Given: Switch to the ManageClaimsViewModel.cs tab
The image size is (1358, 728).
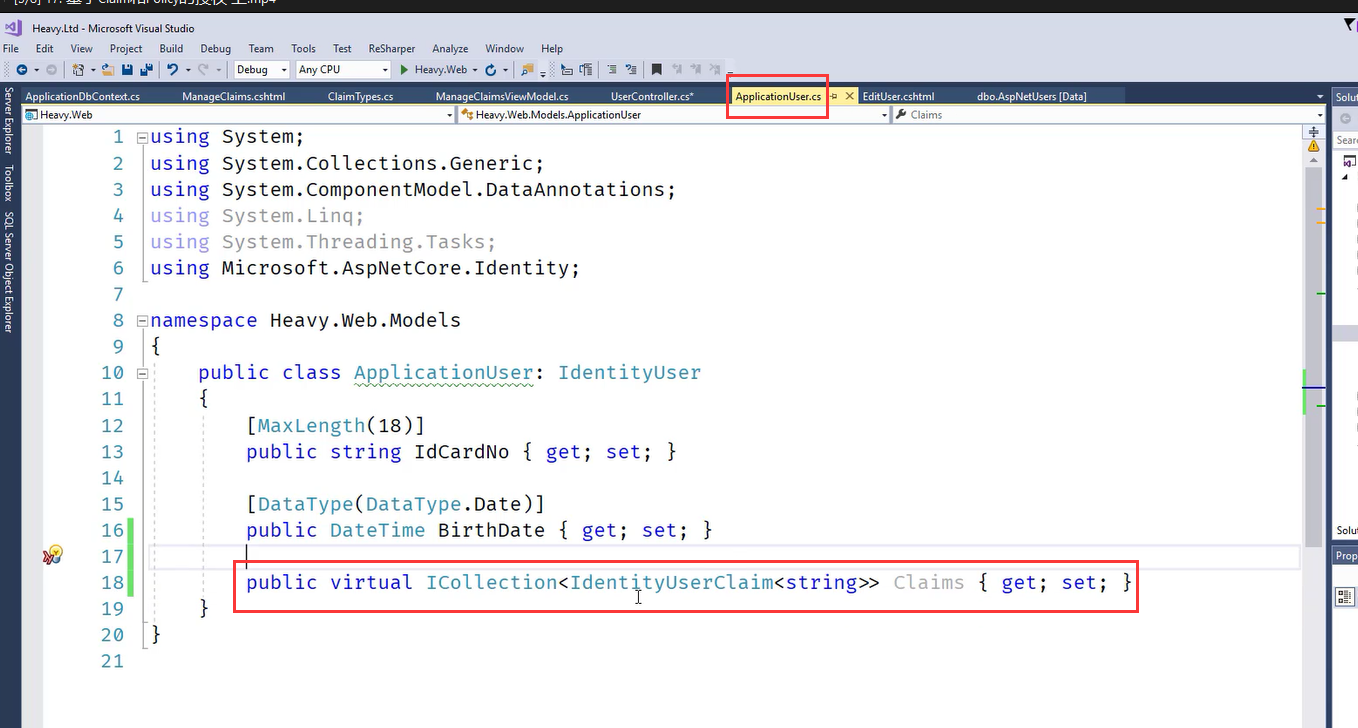Looking at the screenshot, I should pos(502,96).
